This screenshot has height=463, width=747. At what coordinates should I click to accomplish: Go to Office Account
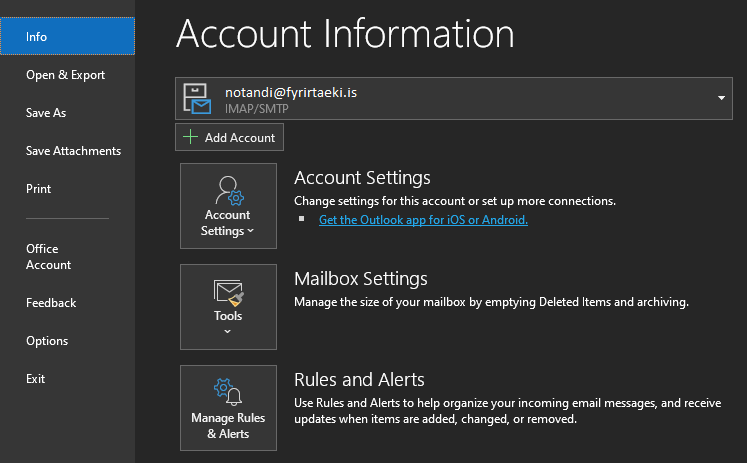coord(48,257)
